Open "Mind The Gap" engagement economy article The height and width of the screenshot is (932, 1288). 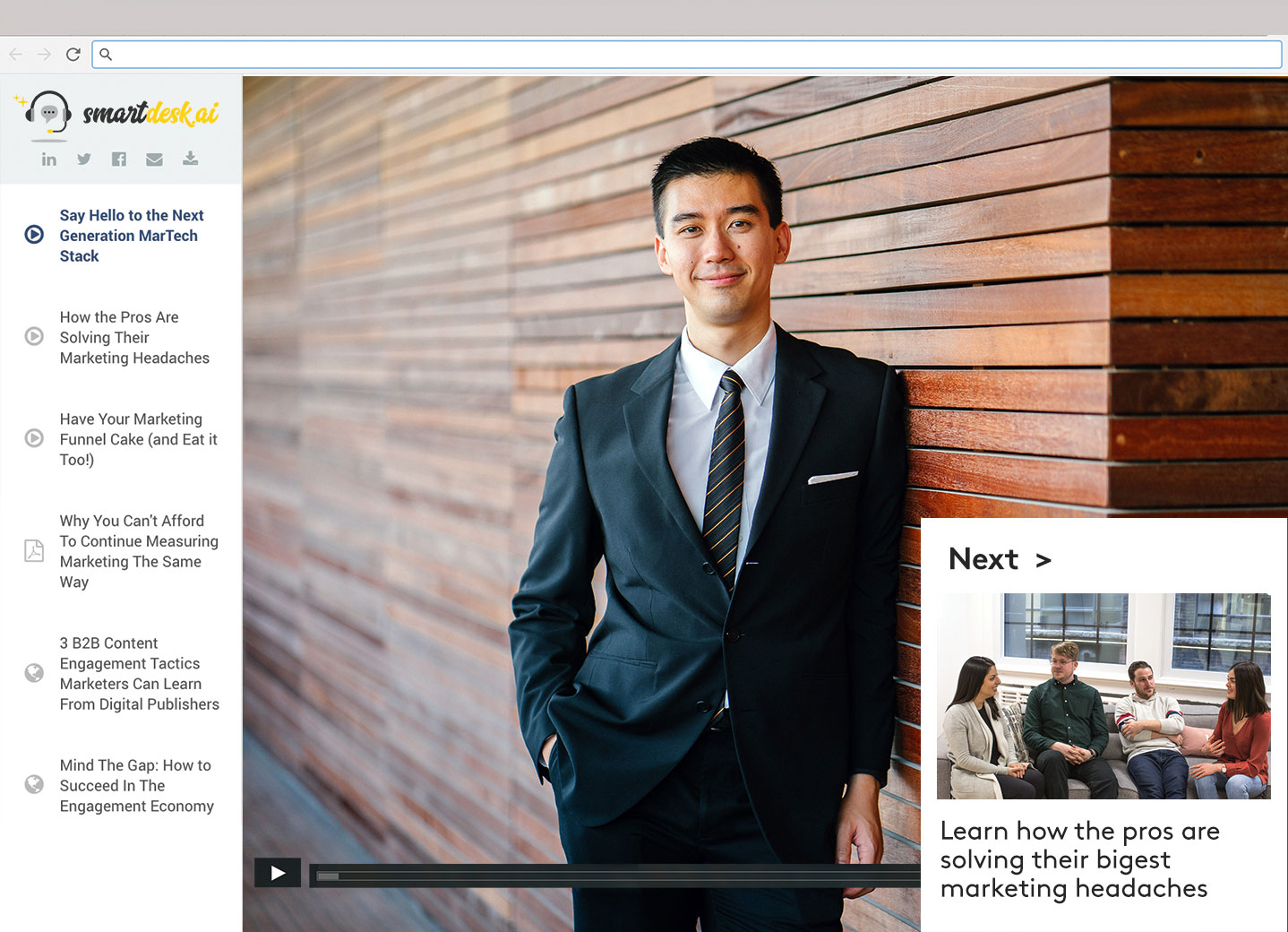136,786
